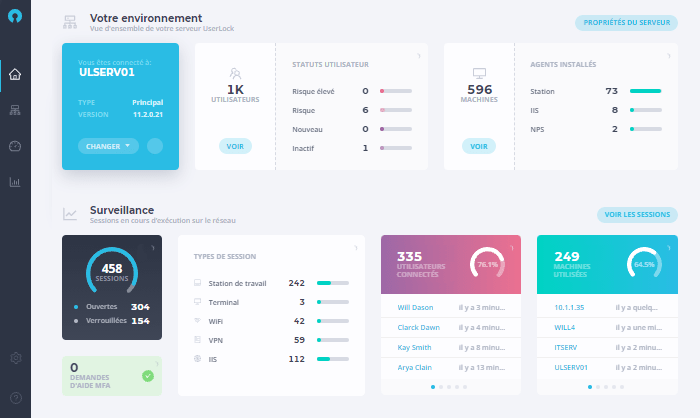Open machine ITSERV
This screenshot has width=700, height=418.
click(566, 347)
